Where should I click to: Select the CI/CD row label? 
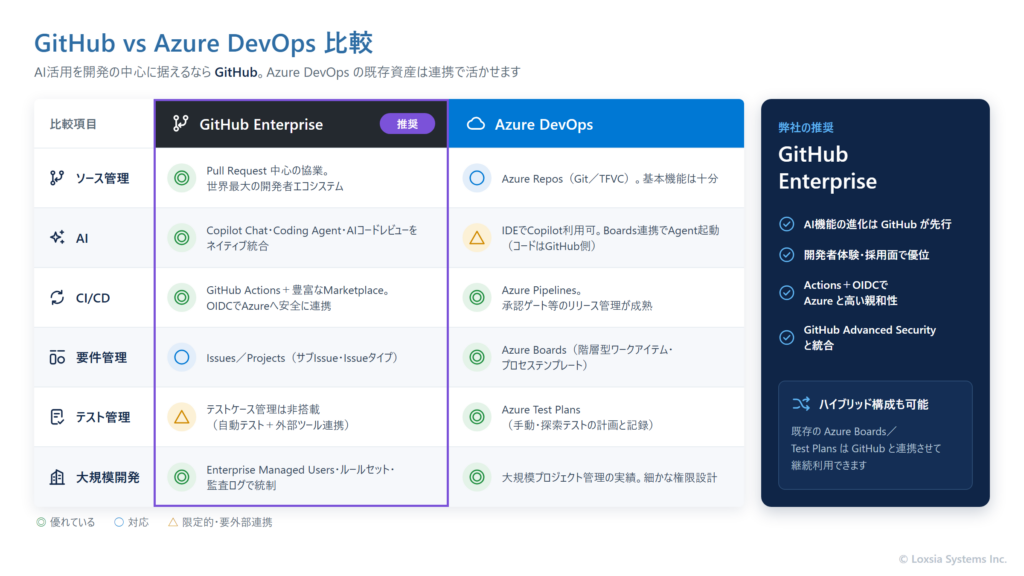(x=93, y=298)
